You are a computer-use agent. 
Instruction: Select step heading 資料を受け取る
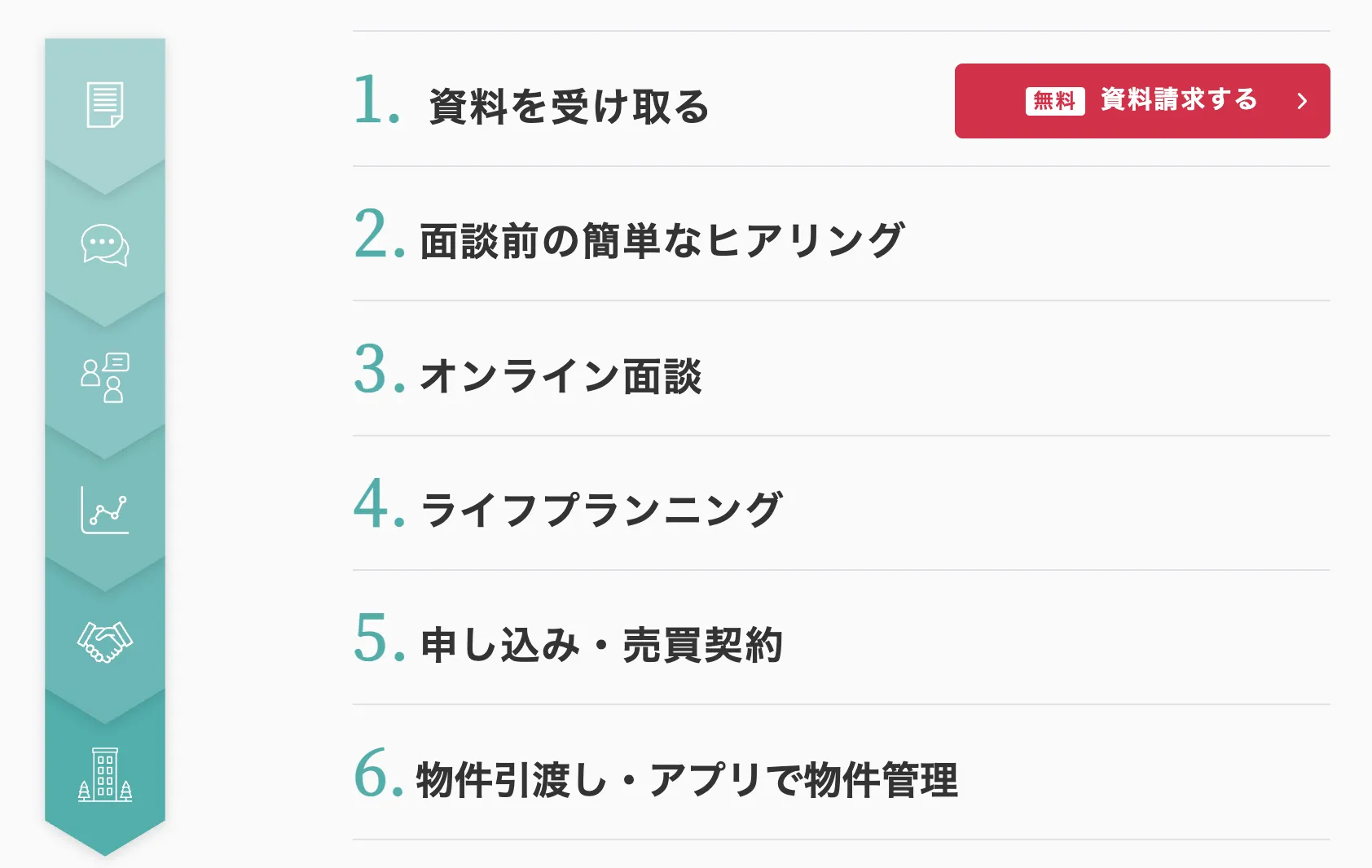click(x=569, y=107)
